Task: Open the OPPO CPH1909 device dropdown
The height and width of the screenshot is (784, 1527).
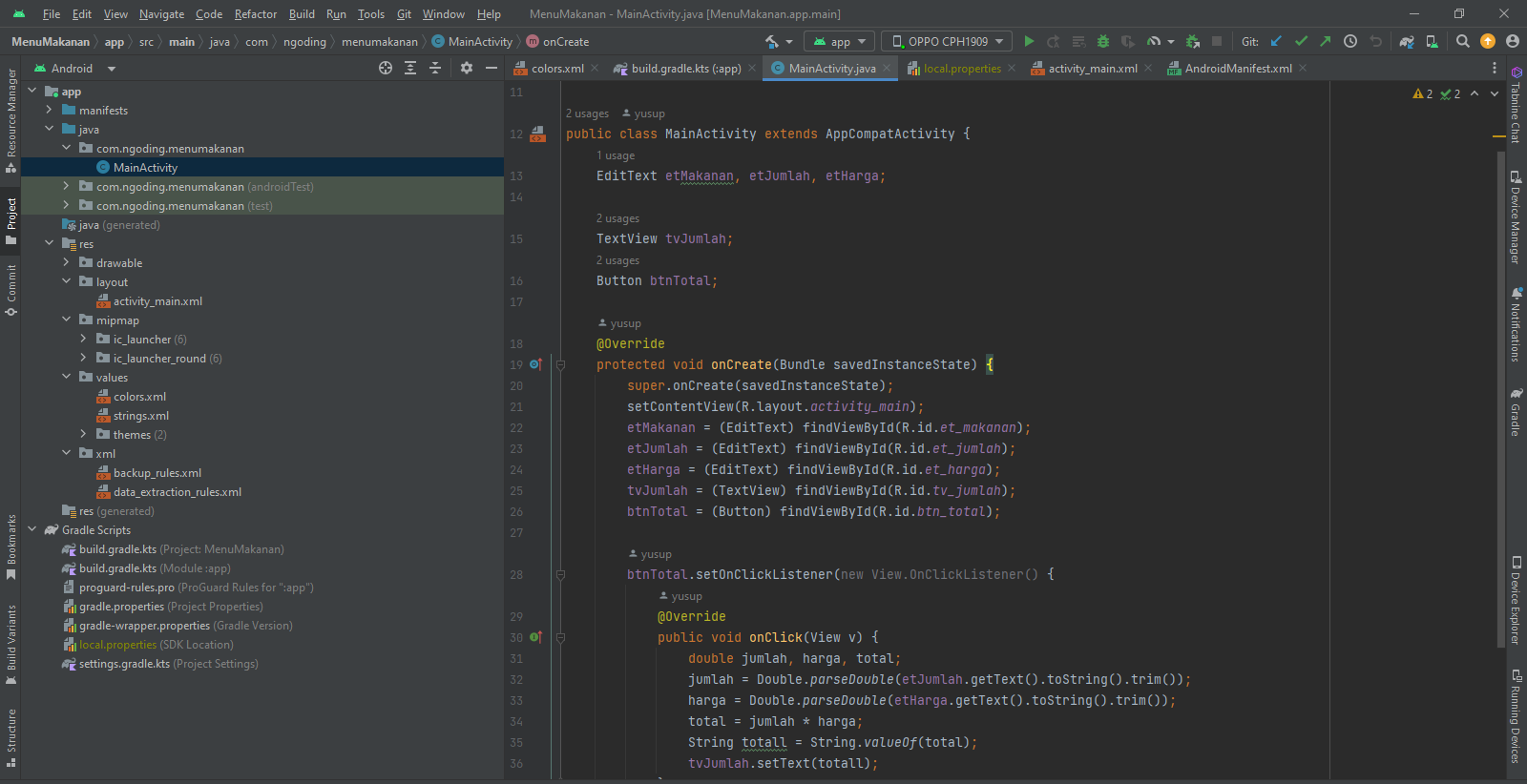Action: click(948, 41)
